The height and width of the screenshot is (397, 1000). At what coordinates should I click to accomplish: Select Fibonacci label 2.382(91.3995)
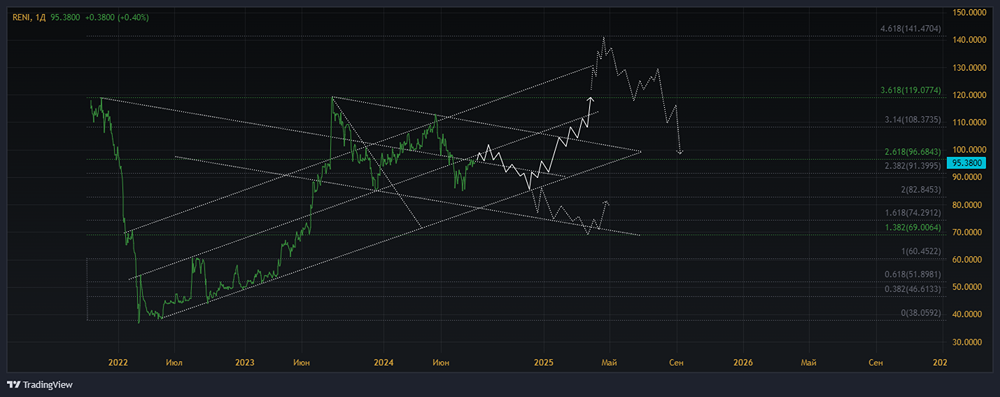913,166
